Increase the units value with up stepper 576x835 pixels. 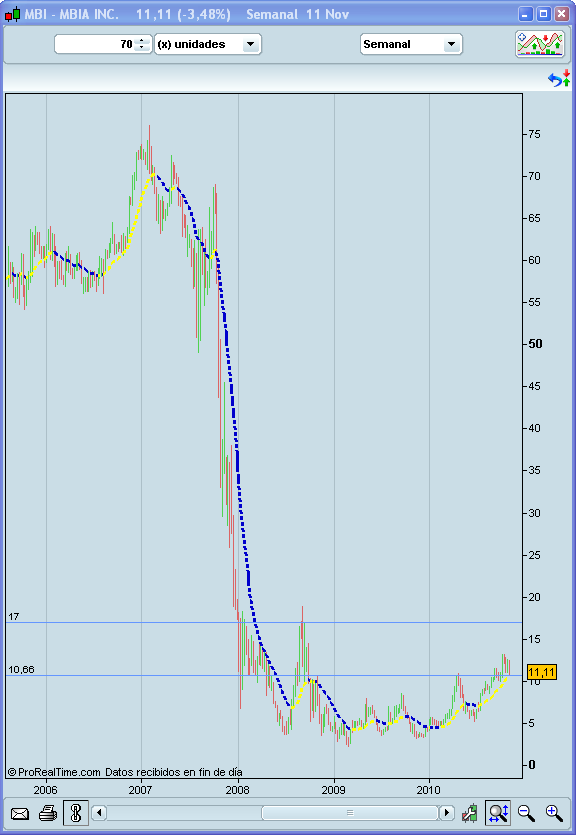(x=142, y=40)
